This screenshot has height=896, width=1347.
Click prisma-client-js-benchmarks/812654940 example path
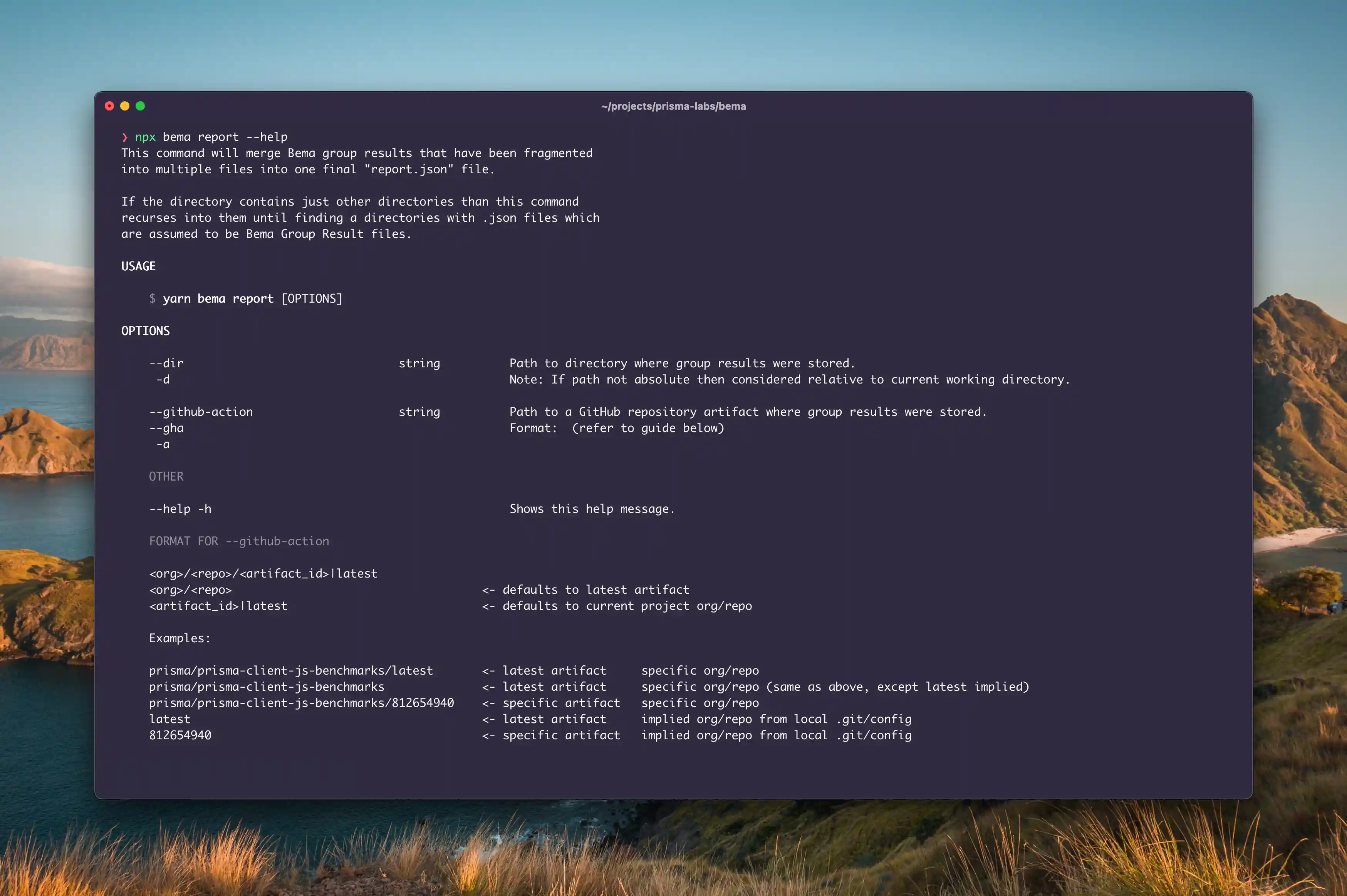pyautogui.click(x=301, y=703)
